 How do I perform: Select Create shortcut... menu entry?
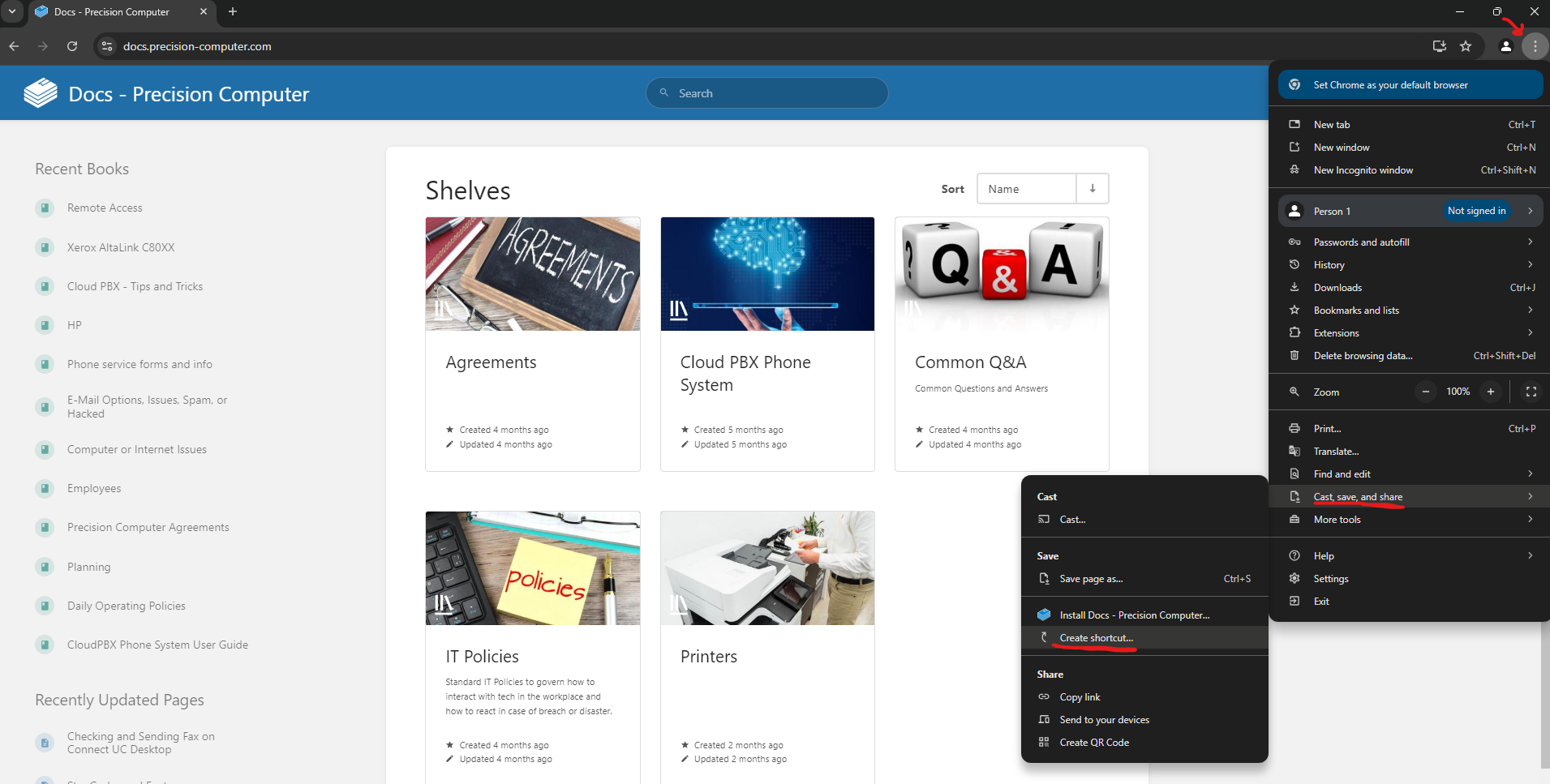[1096, 638]
